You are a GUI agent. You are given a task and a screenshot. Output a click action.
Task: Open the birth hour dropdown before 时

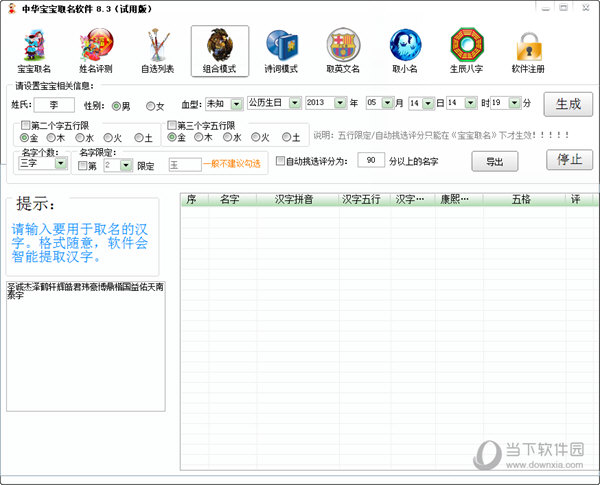point(470,103)
